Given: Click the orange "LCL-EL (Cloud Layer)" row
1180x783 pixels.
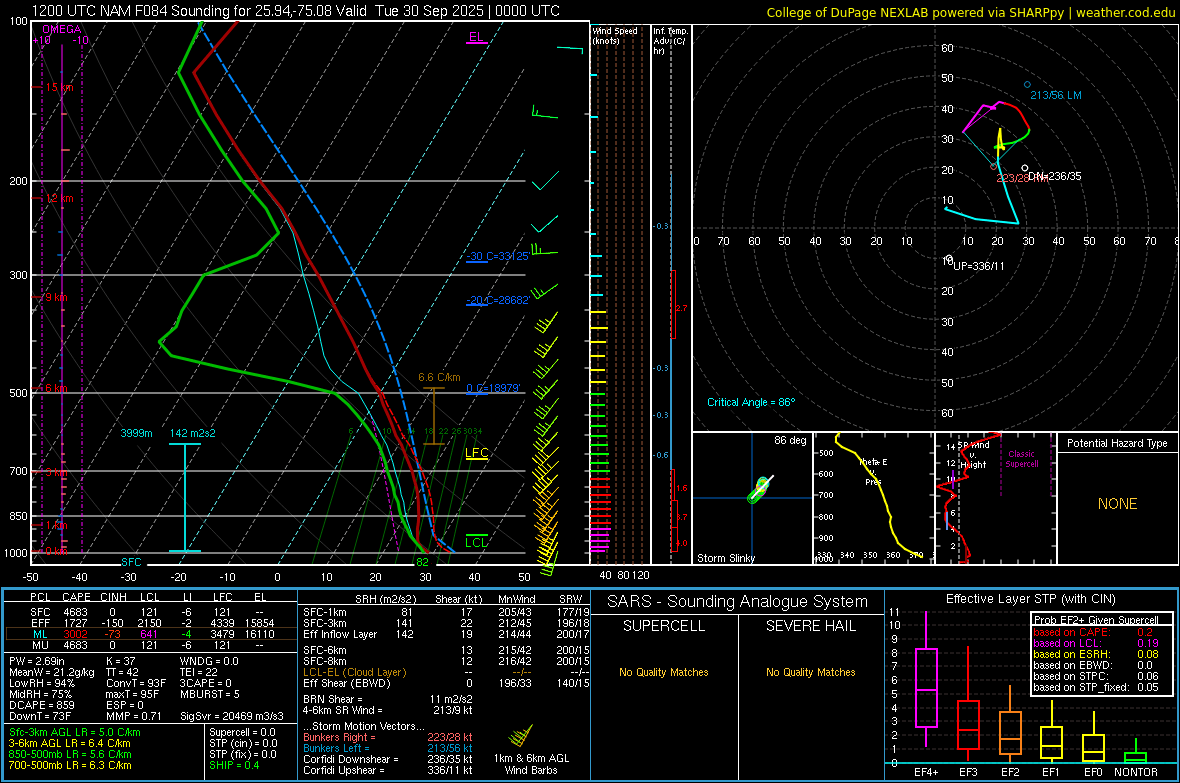Looking at the screenshot, I should pyautogui.click(x=447, y=672).
